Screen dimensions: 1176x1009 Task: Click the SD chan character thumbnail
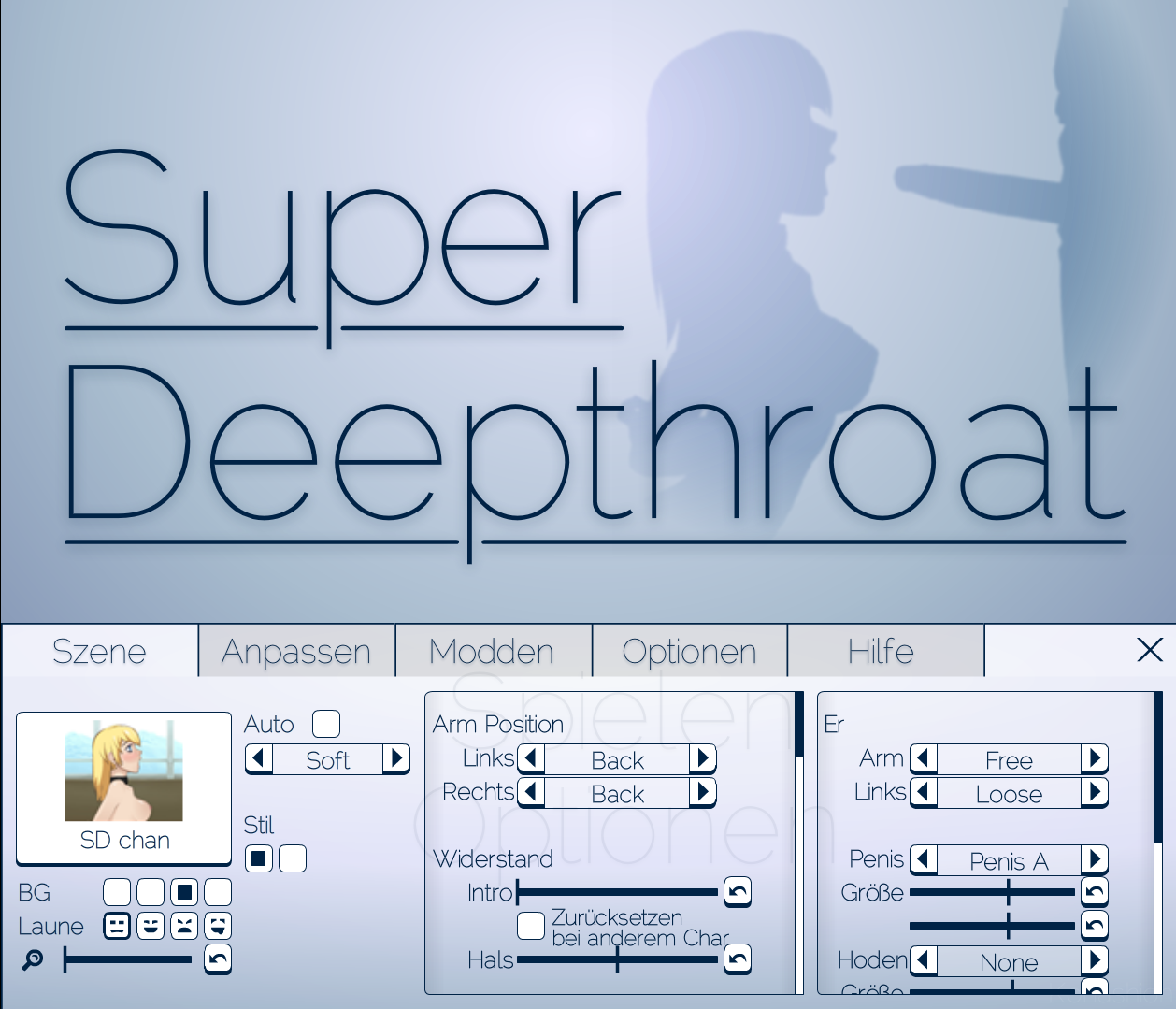tap(123, 776)
